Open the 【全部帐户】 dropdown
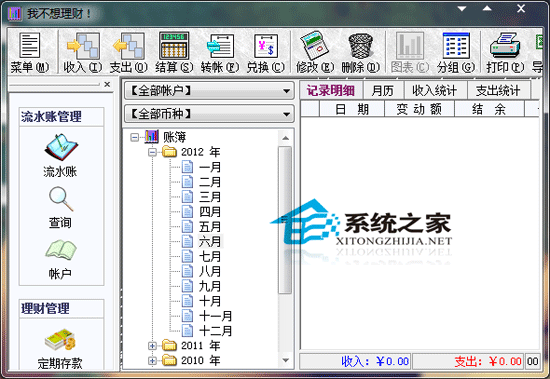This screenshot has height=379, width=550. 209,91
